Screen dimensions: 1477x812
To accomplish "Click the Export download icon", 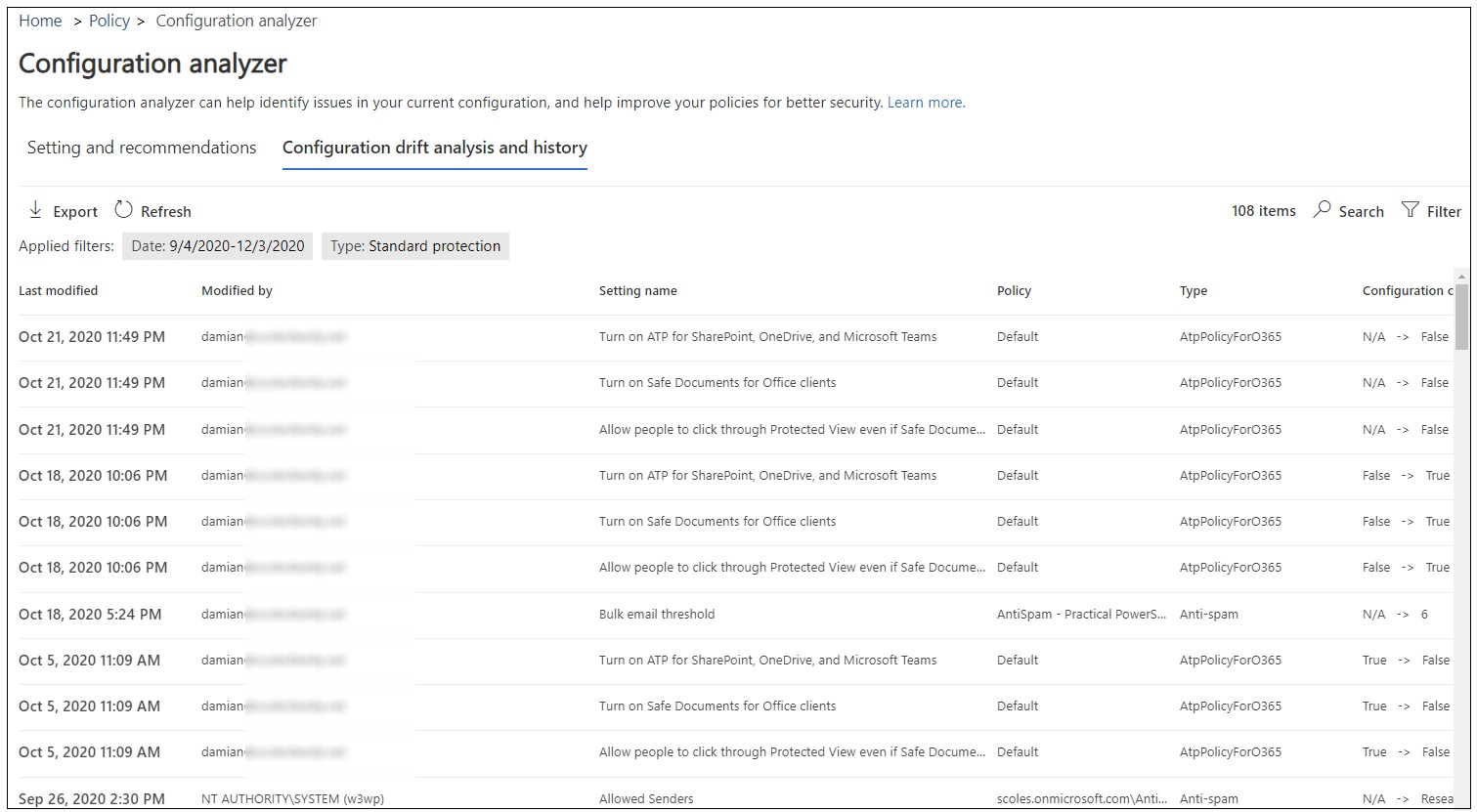I will [x=35, y=210].
